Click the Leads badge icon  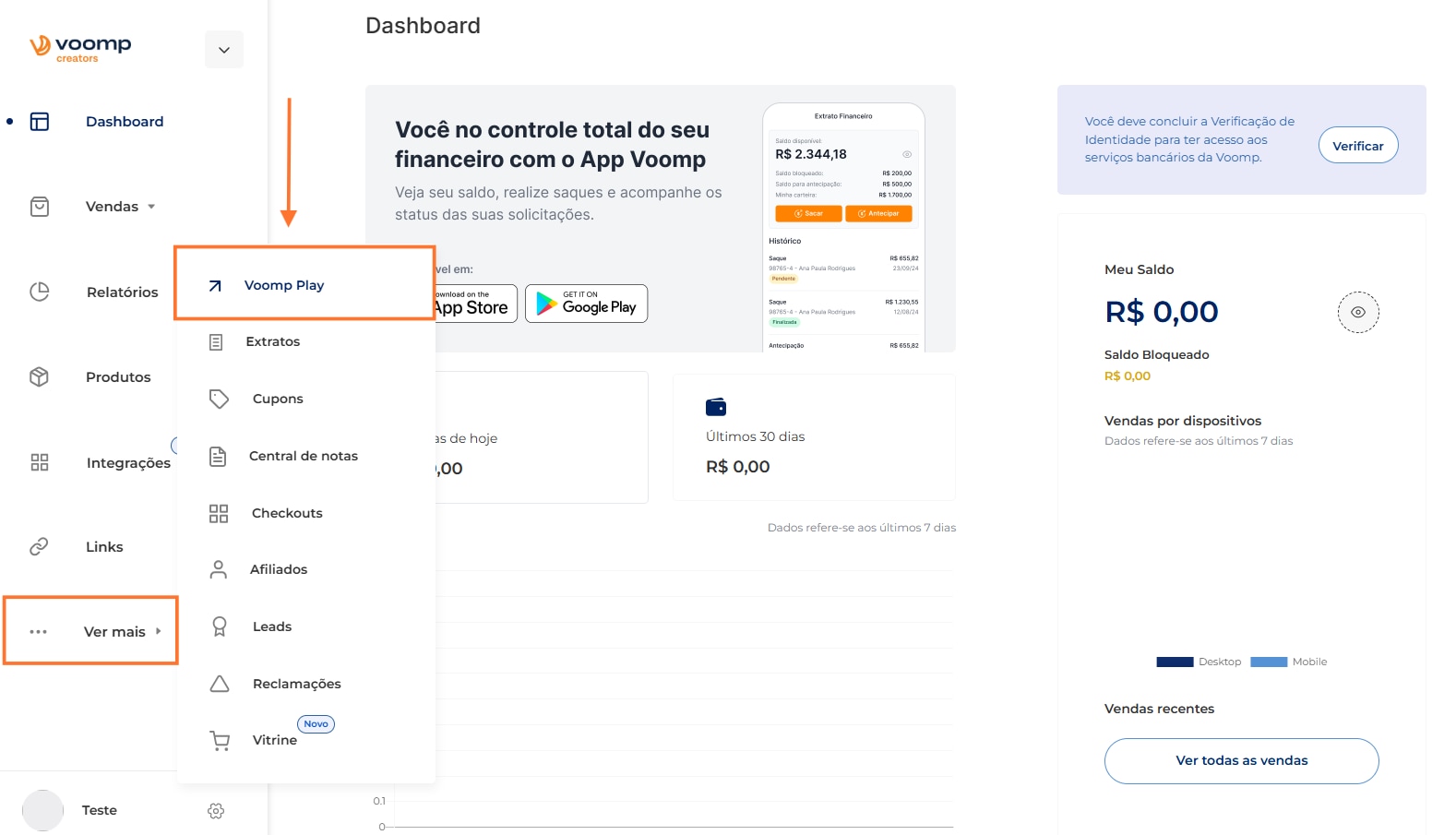click(x=220, y=627)
